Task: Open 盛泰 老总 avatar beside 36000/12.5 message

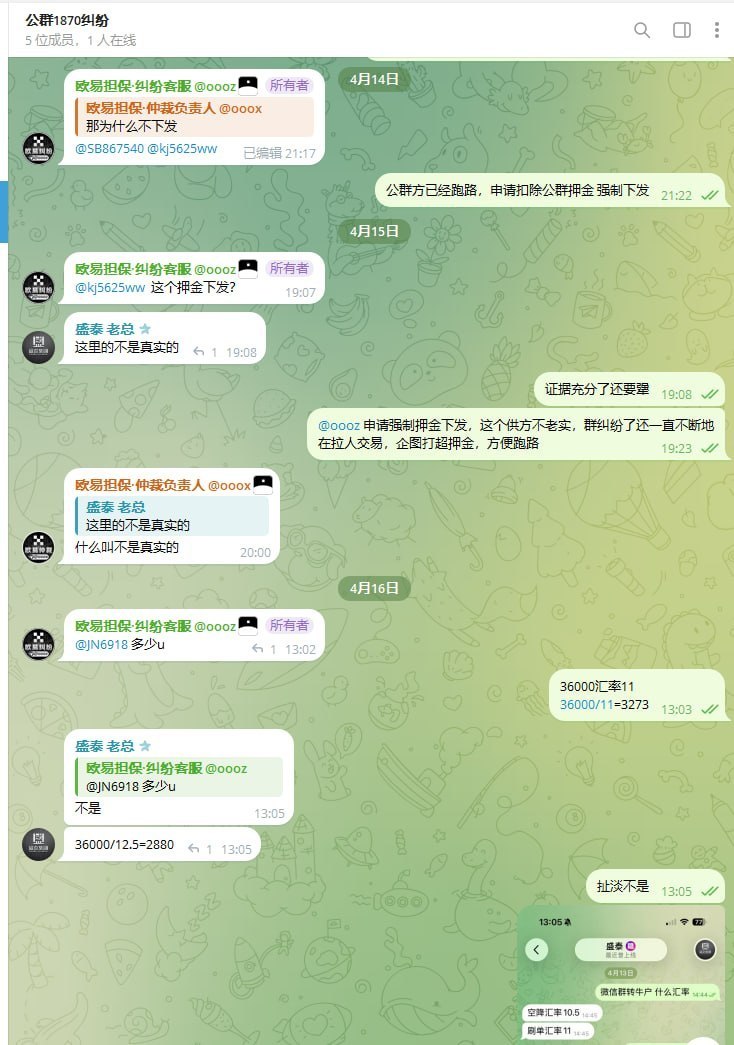Action: point(39,844)
